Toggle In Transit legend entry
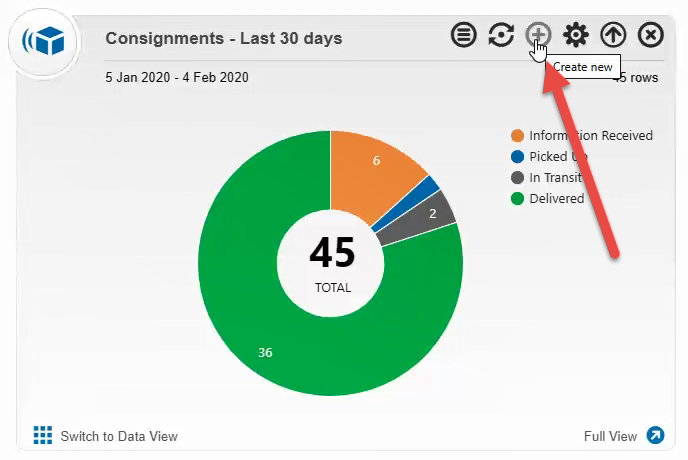The image size is (688, 460). tap(556, 177)
